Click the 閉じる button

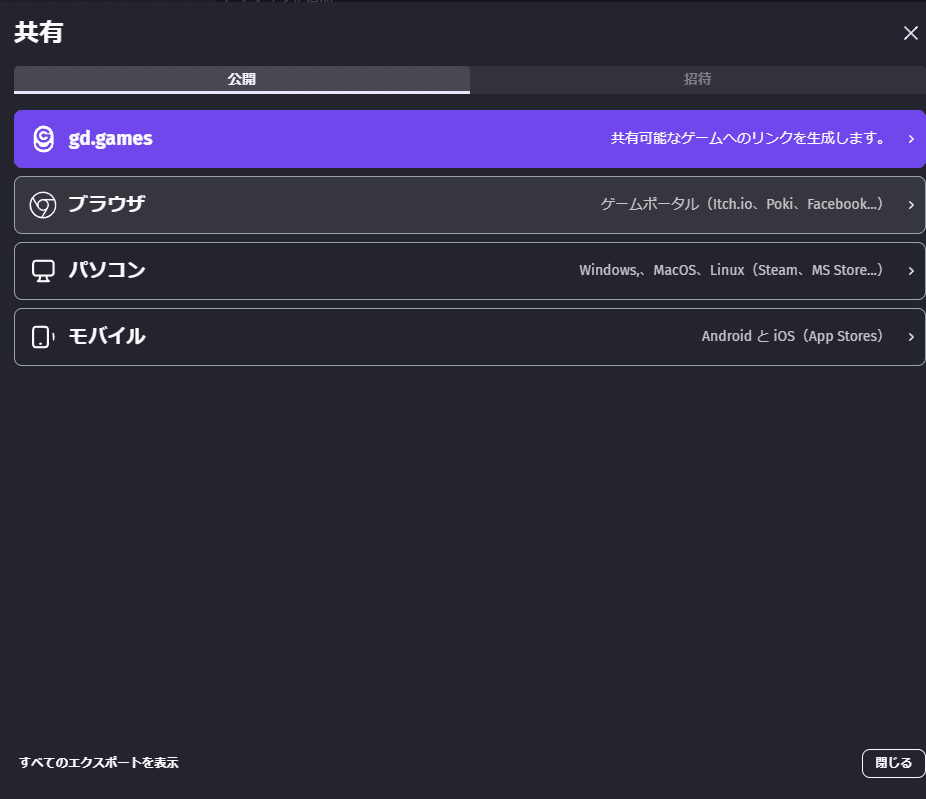coord(893,763)
